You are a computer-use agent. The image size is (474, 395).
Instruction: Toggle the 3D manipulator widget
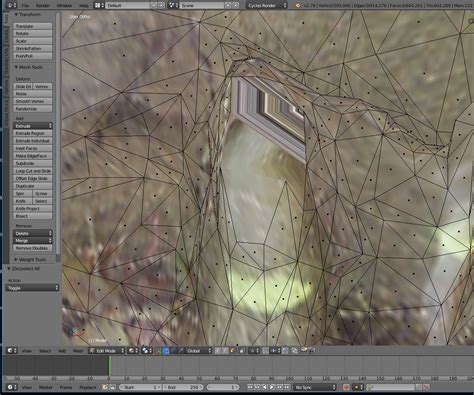(159, 350)
